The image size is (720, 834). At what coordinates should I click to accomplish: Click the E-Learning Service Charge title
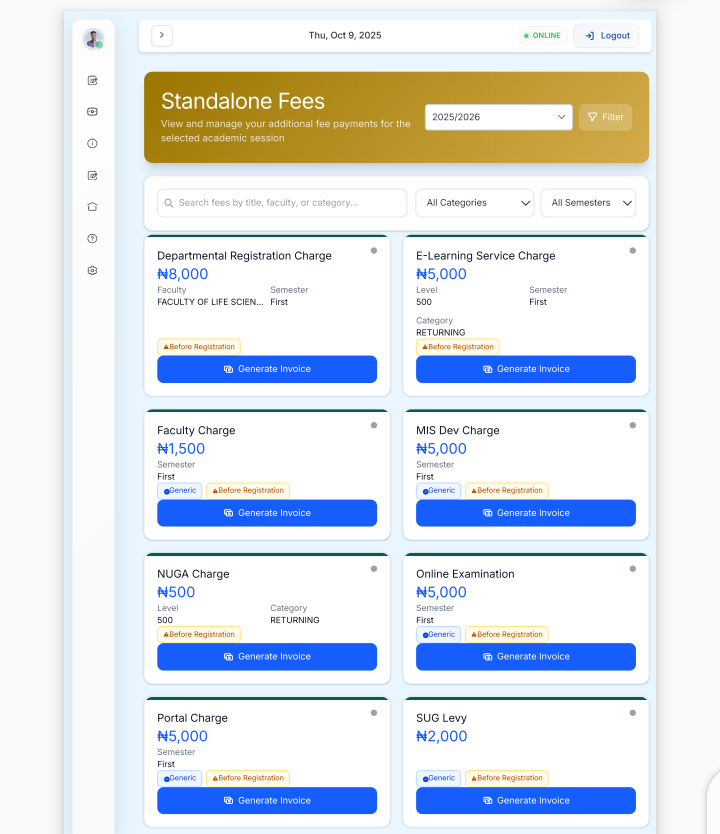(485, 256)
